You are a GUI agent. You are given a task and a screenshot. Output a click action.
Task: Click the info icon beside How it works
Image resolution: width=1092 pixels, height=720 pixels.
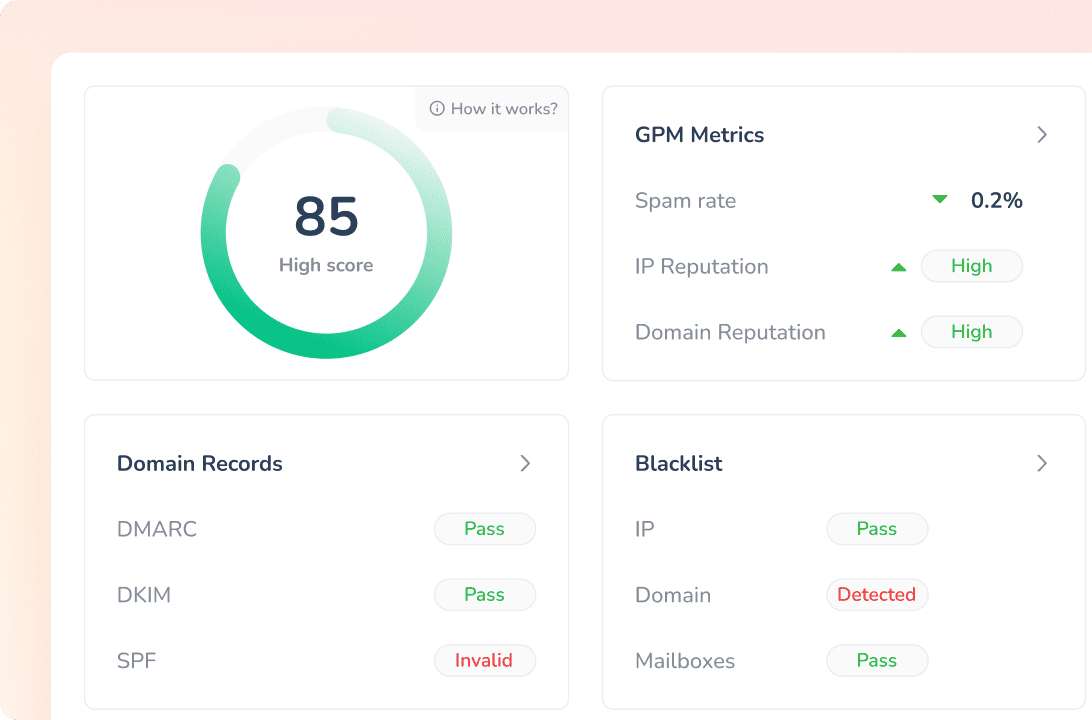pos(437,108)
